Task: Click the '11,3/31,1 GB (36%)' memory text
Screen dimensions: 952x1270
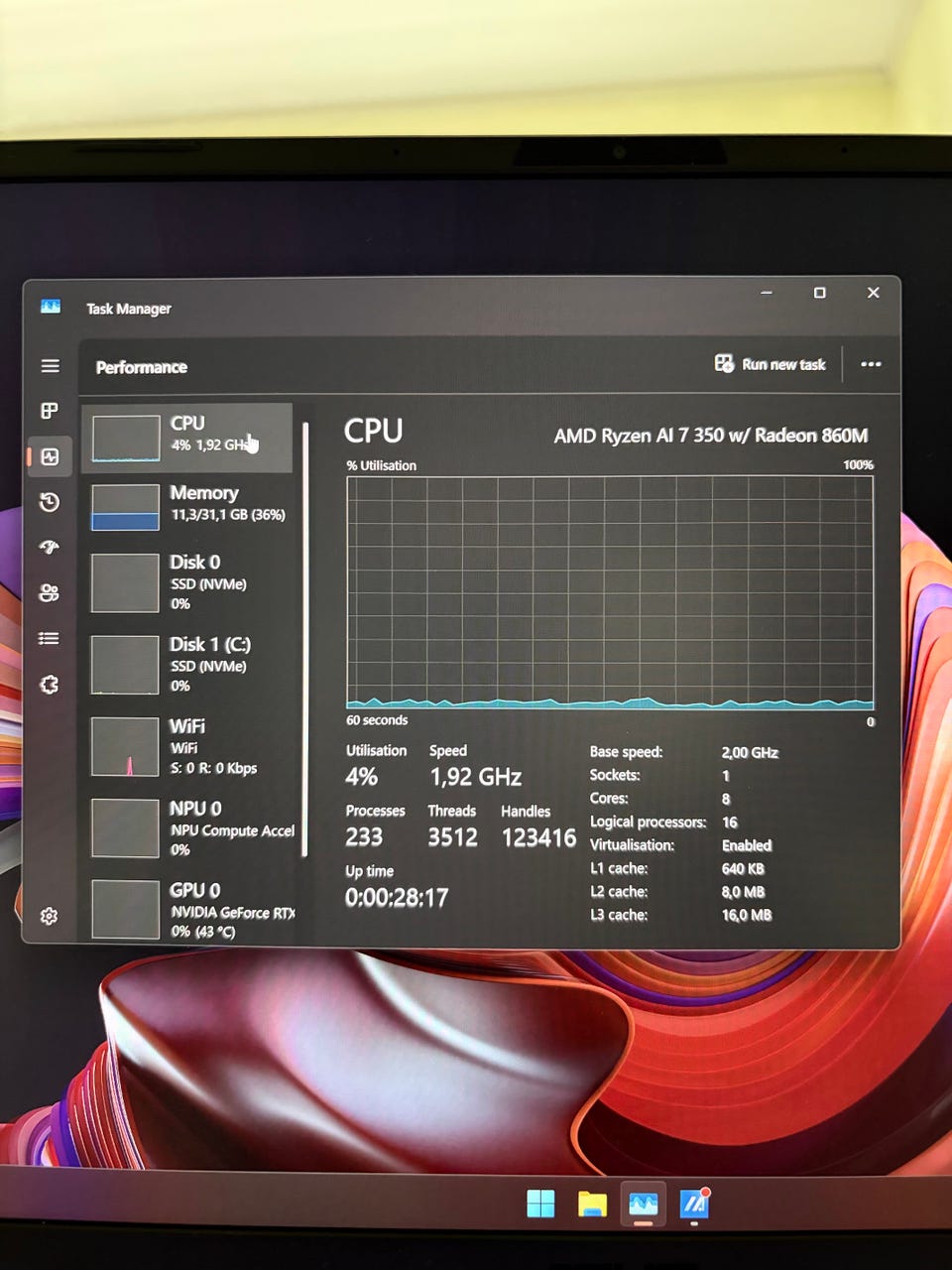Action: (228, 515)
